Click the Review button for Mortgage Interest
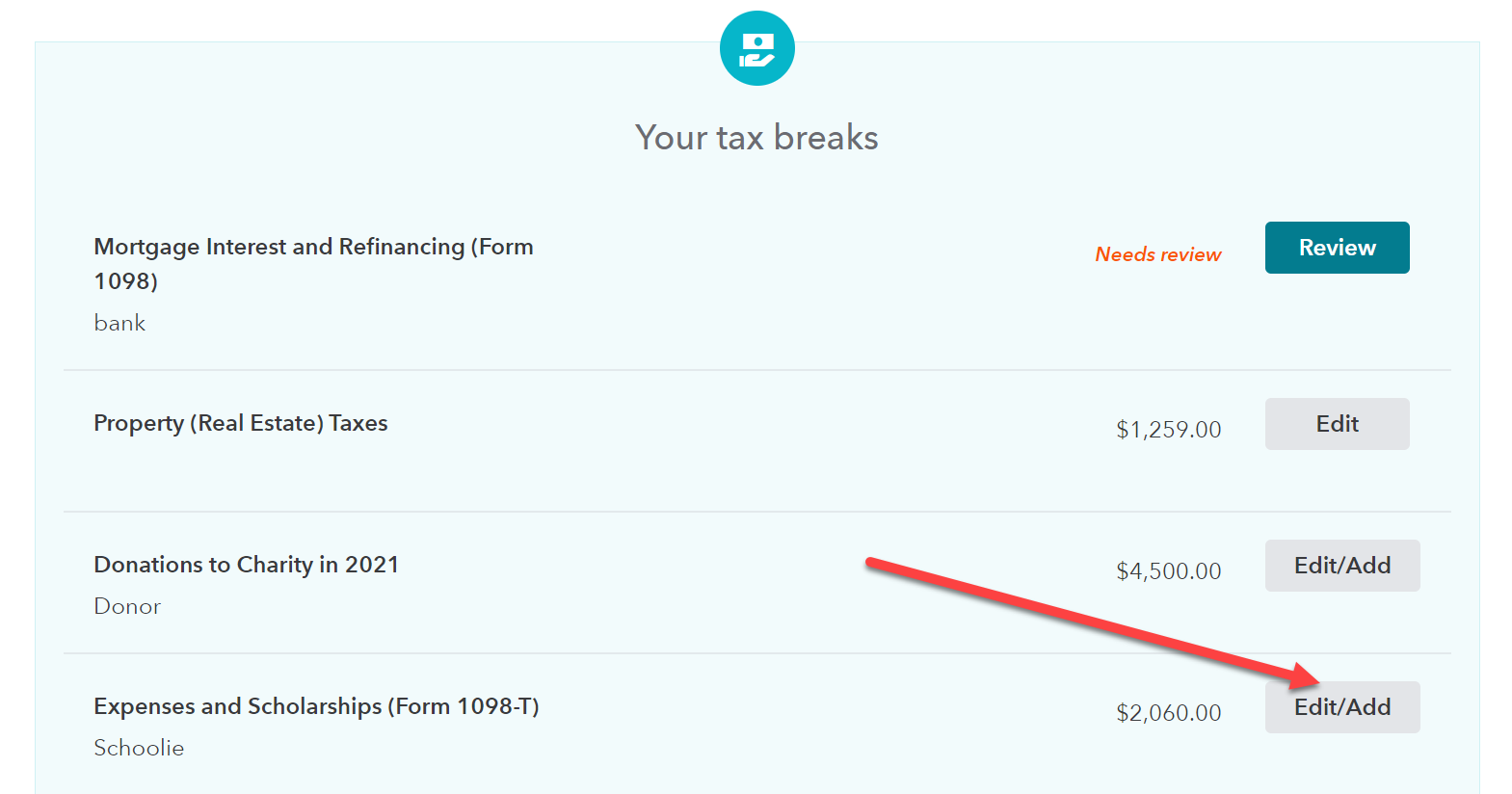This screenshot has width=1512, height=794. coord(1337,248)
